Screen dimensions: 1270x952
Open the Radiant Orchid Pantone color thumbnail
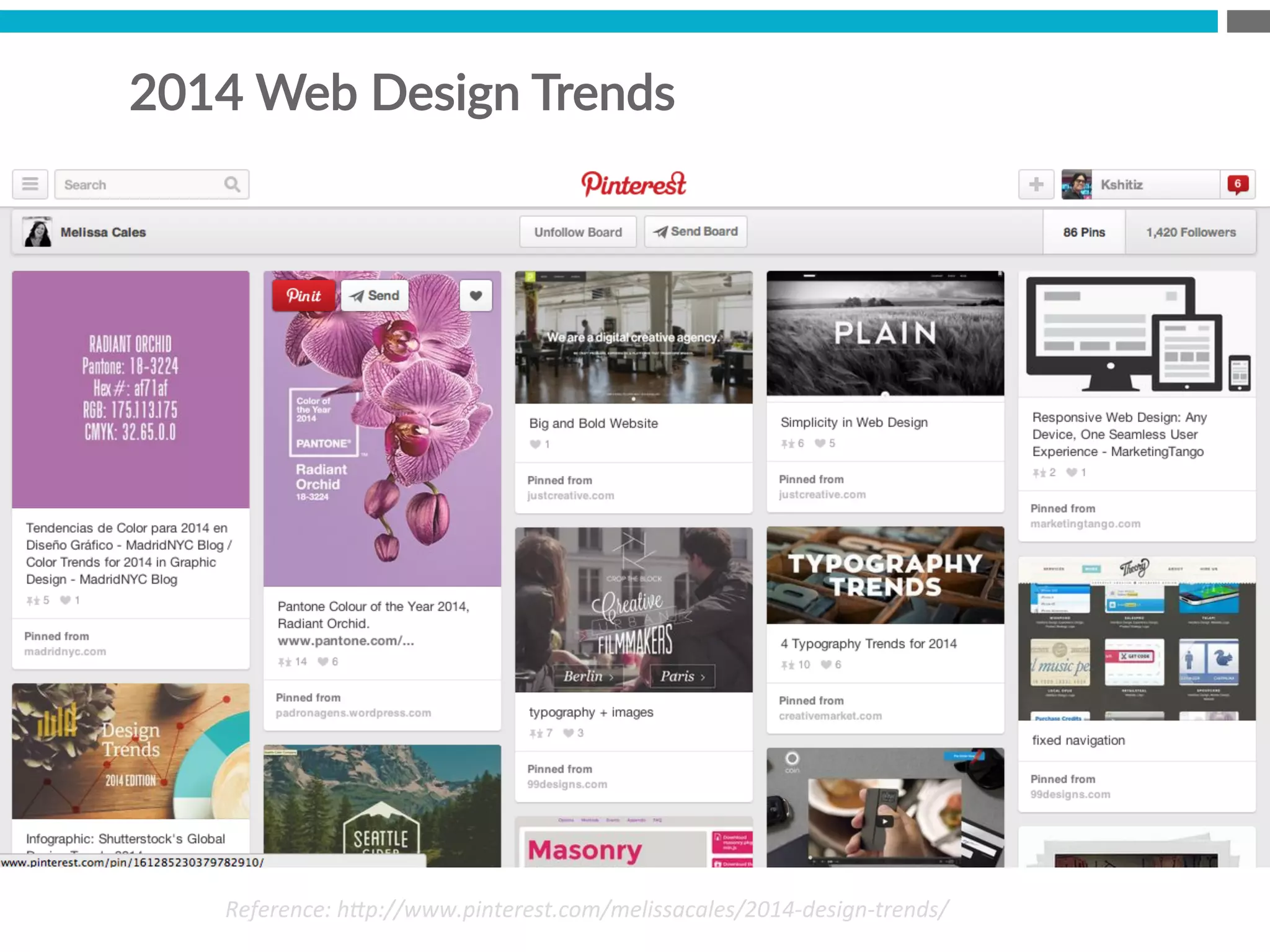(x=131, y=389)
